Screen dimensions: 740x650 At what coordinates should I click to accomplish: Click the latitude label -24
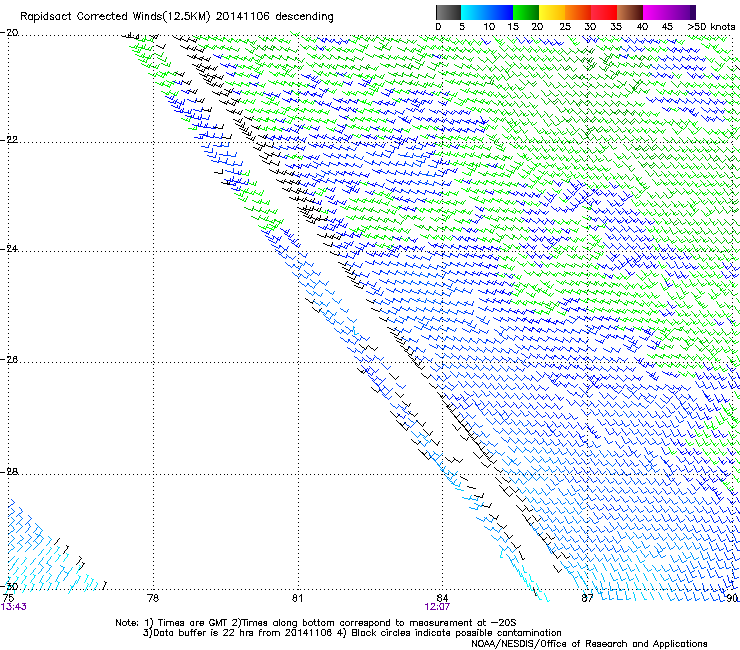click(x=9, y=249)
